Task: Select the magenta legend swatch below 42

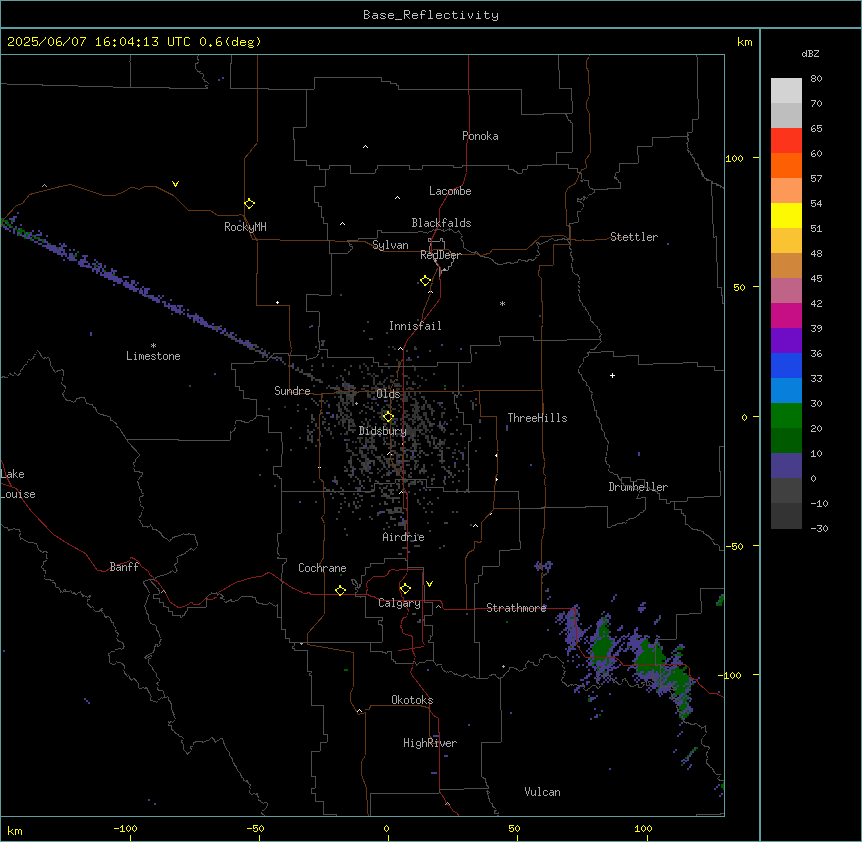Action: click(x=786, y=315)
